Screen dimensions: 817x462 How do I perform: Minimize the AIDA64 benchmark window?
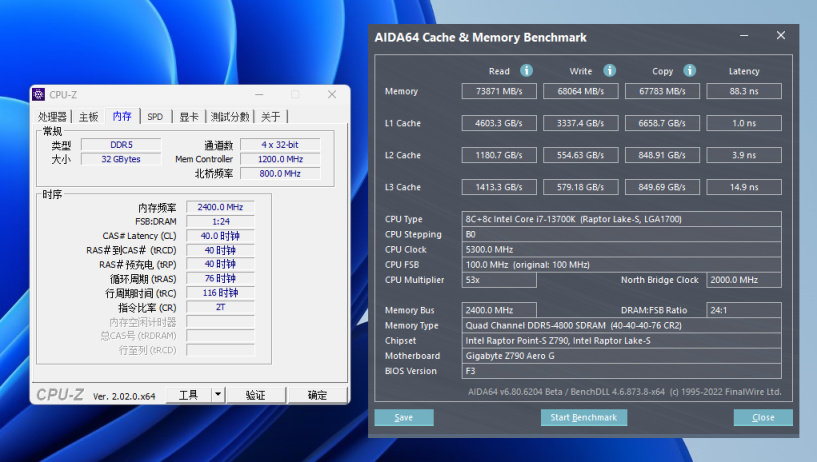[744, 36]
